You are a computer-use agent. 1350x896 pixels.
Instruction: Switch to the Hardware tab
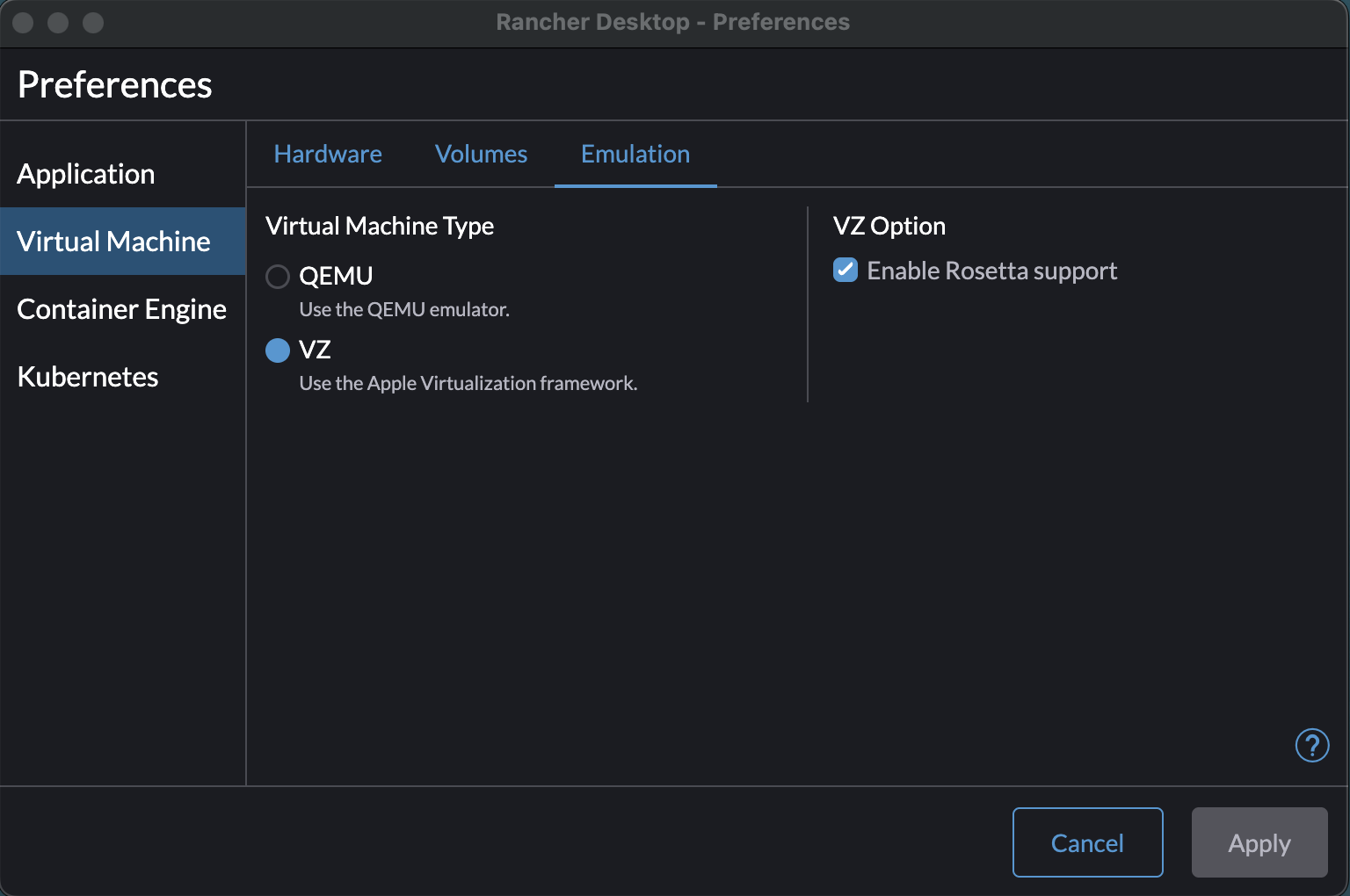[x=328, y=154]
